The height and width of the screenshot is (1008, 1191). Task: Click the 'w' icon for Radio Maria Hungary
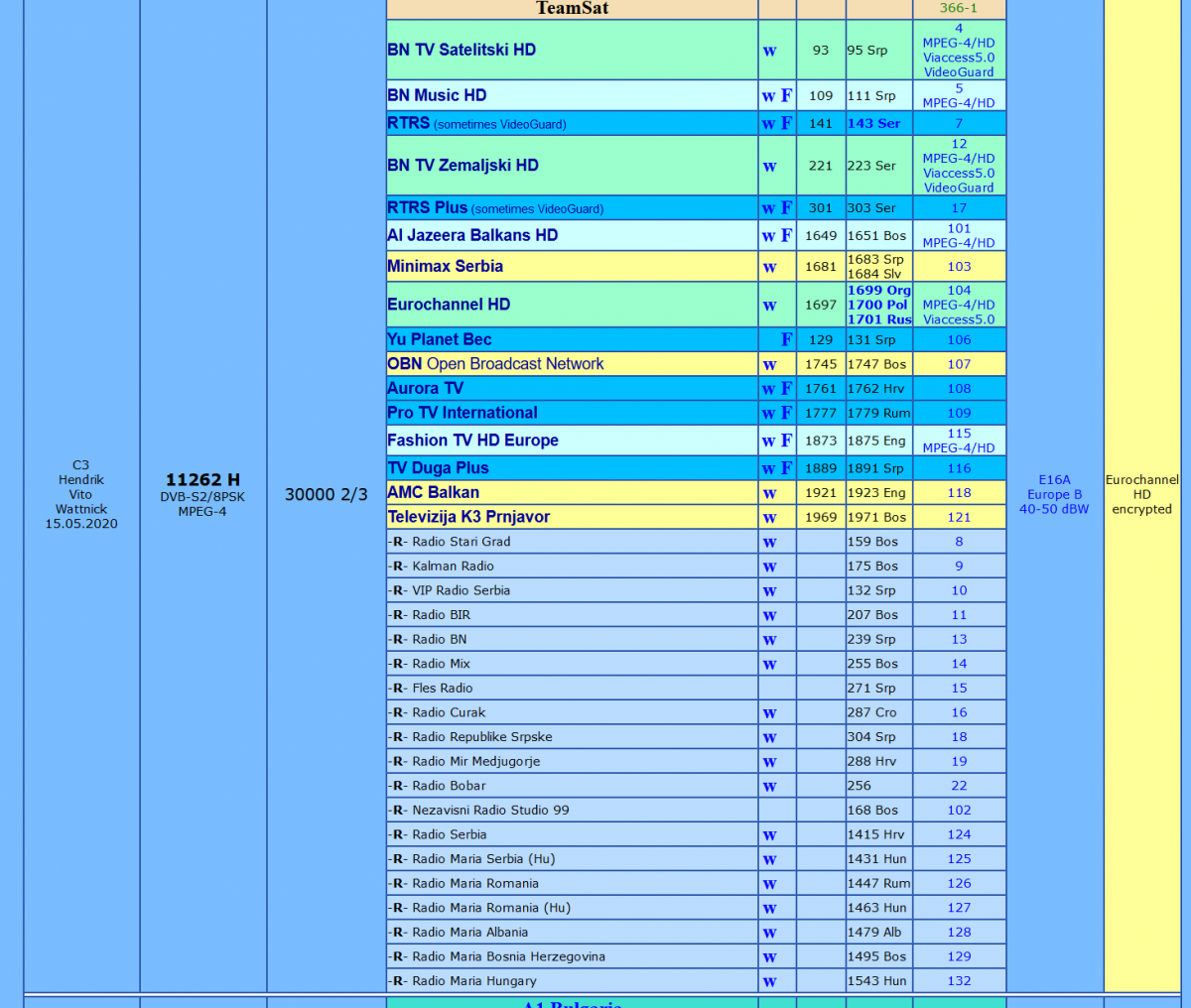point(769,982)
